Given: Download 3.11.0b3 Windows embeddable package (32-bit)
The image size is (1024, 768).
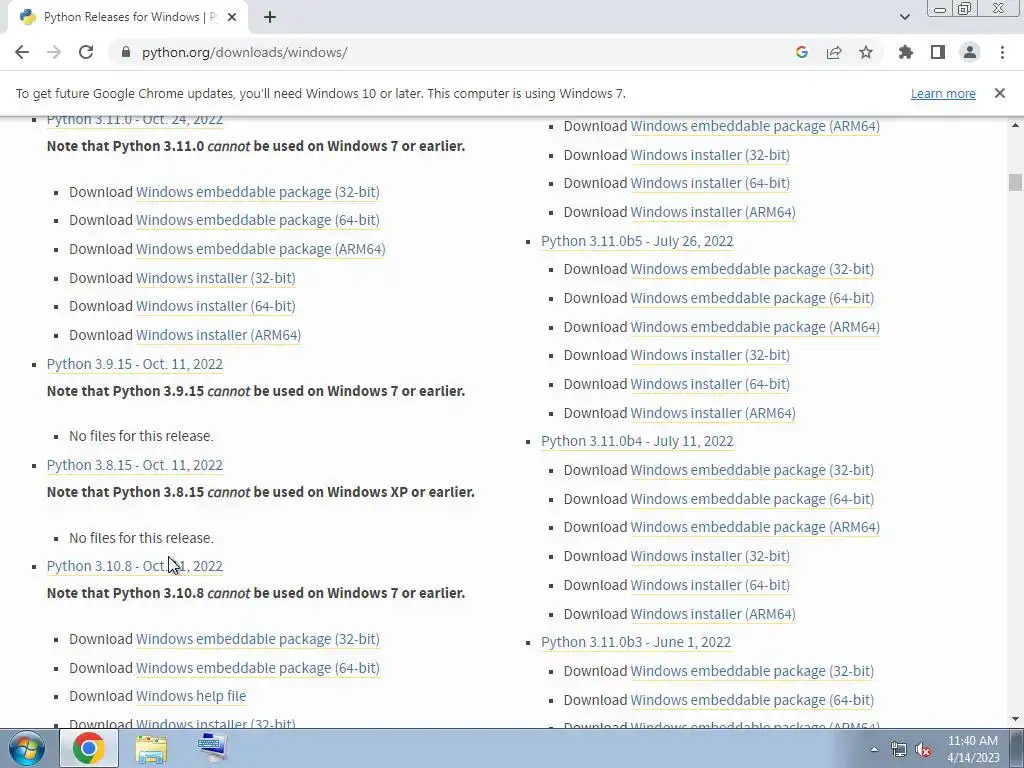Looking at the screenshot, I should coord(752,671).
